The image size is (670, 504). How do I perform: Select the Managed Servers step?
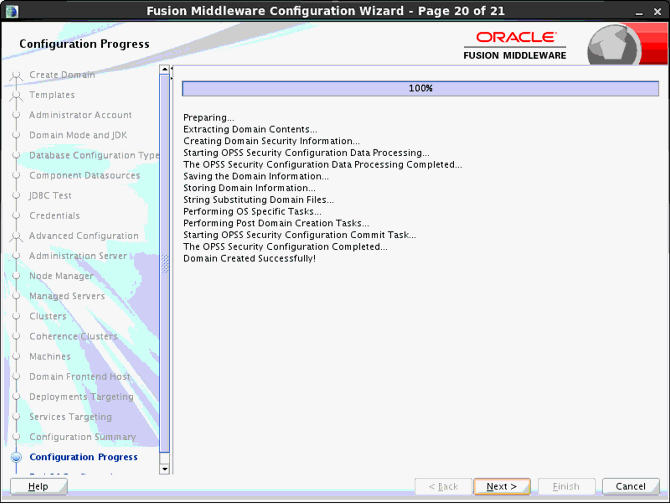pyautogui.click(x=67, y=296)
